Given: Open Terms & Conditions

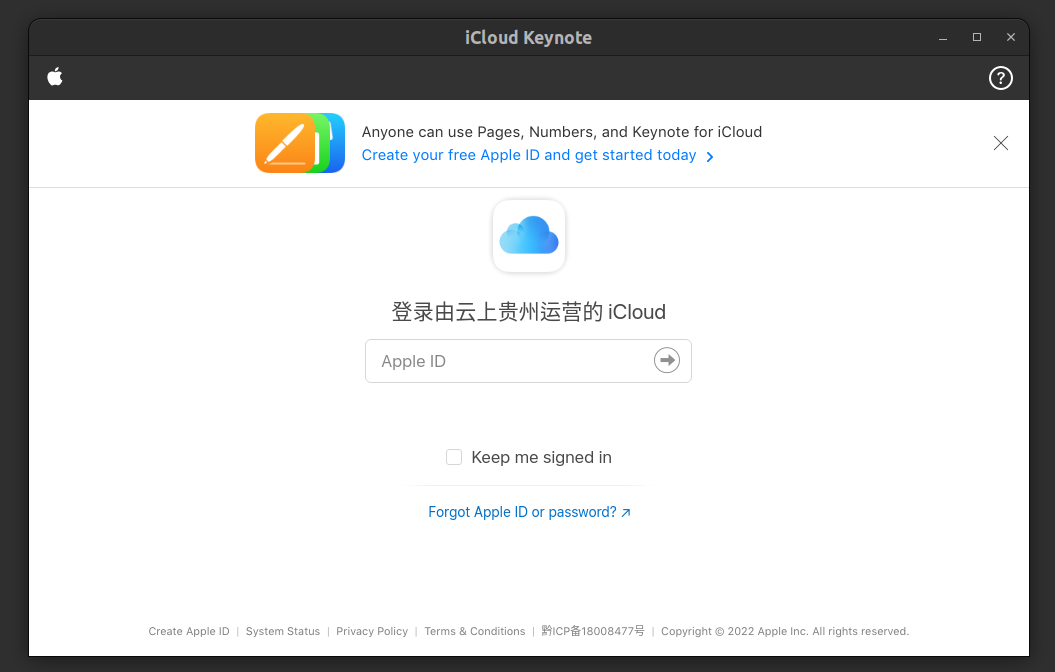Looking at the screenshot, I should point(474,631).
